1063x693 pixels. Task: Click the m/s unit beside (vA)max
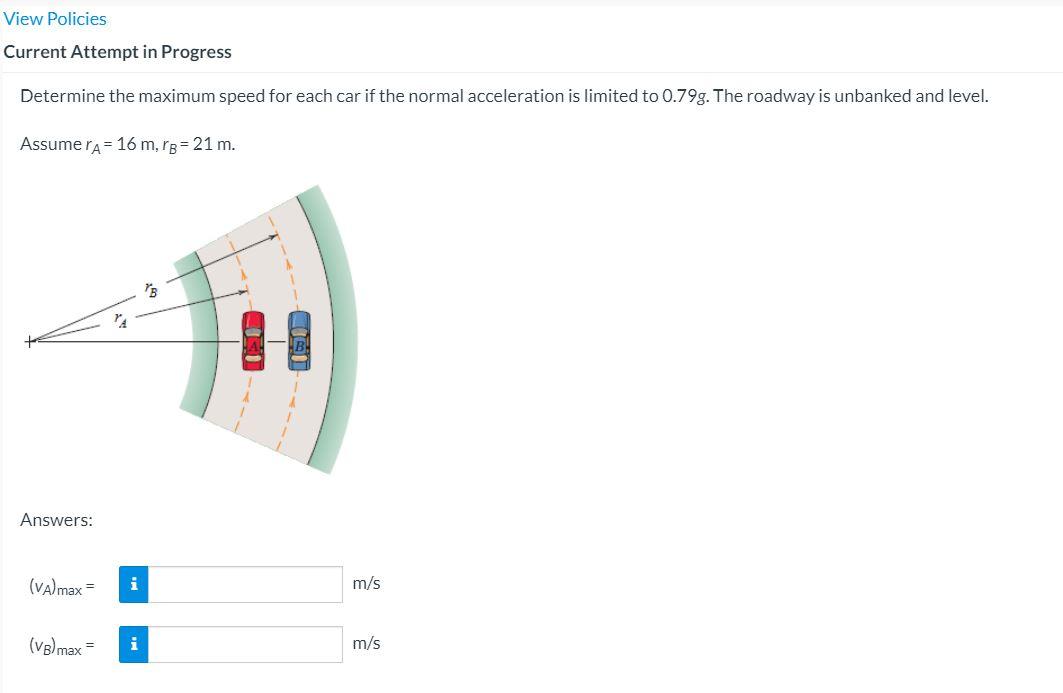coord(366,584)
